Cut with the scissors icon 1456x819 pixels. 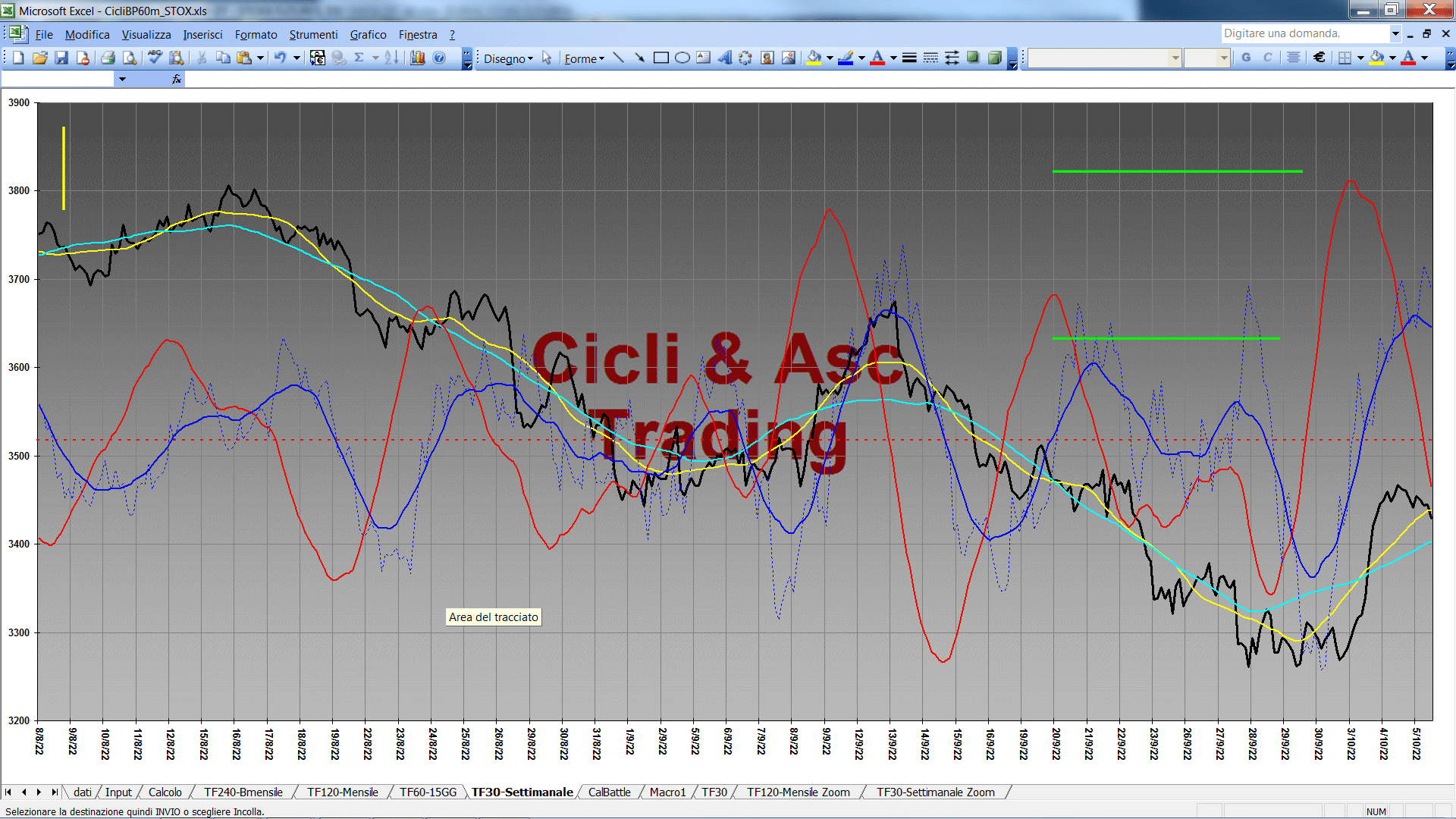click(202, 58)
